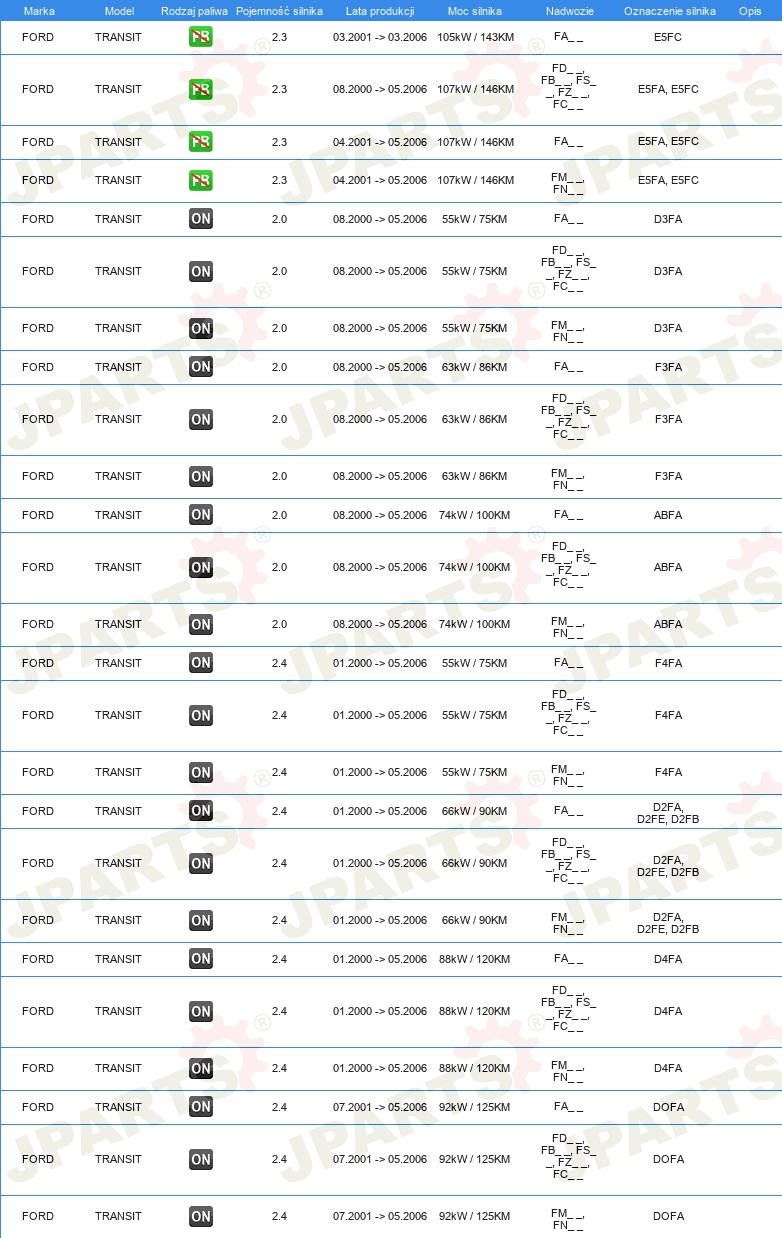The height and width of the screenshot is (1238, 782).
Task: Click the Moc silnika column header
Action: point(474,11)
